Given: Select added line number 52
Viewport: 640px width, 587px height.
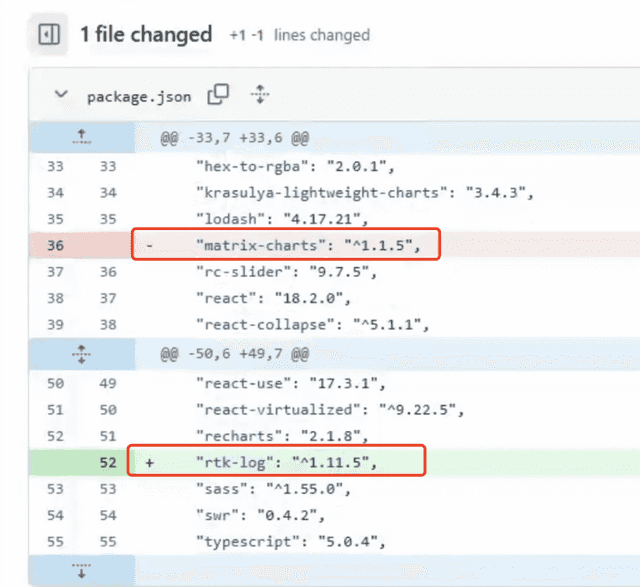Looking at the screenshot, I should pyautogui.click(x=108, y=462).
